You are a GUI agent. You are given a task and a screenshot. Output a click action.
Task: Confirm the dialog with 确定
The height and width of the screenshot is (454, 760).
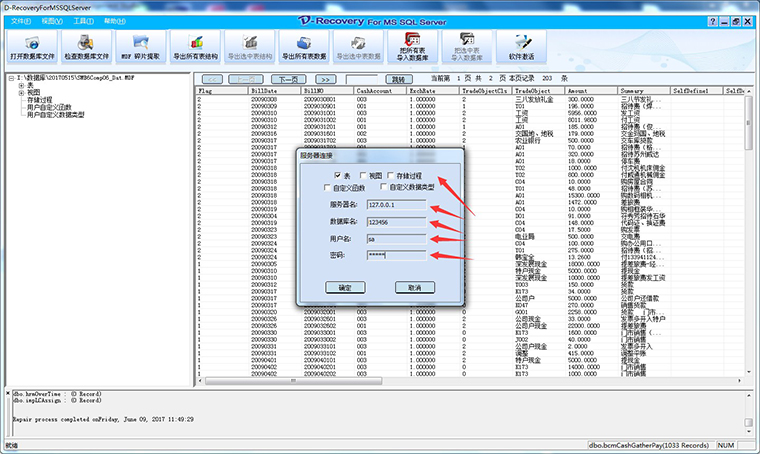coord(345,287)
